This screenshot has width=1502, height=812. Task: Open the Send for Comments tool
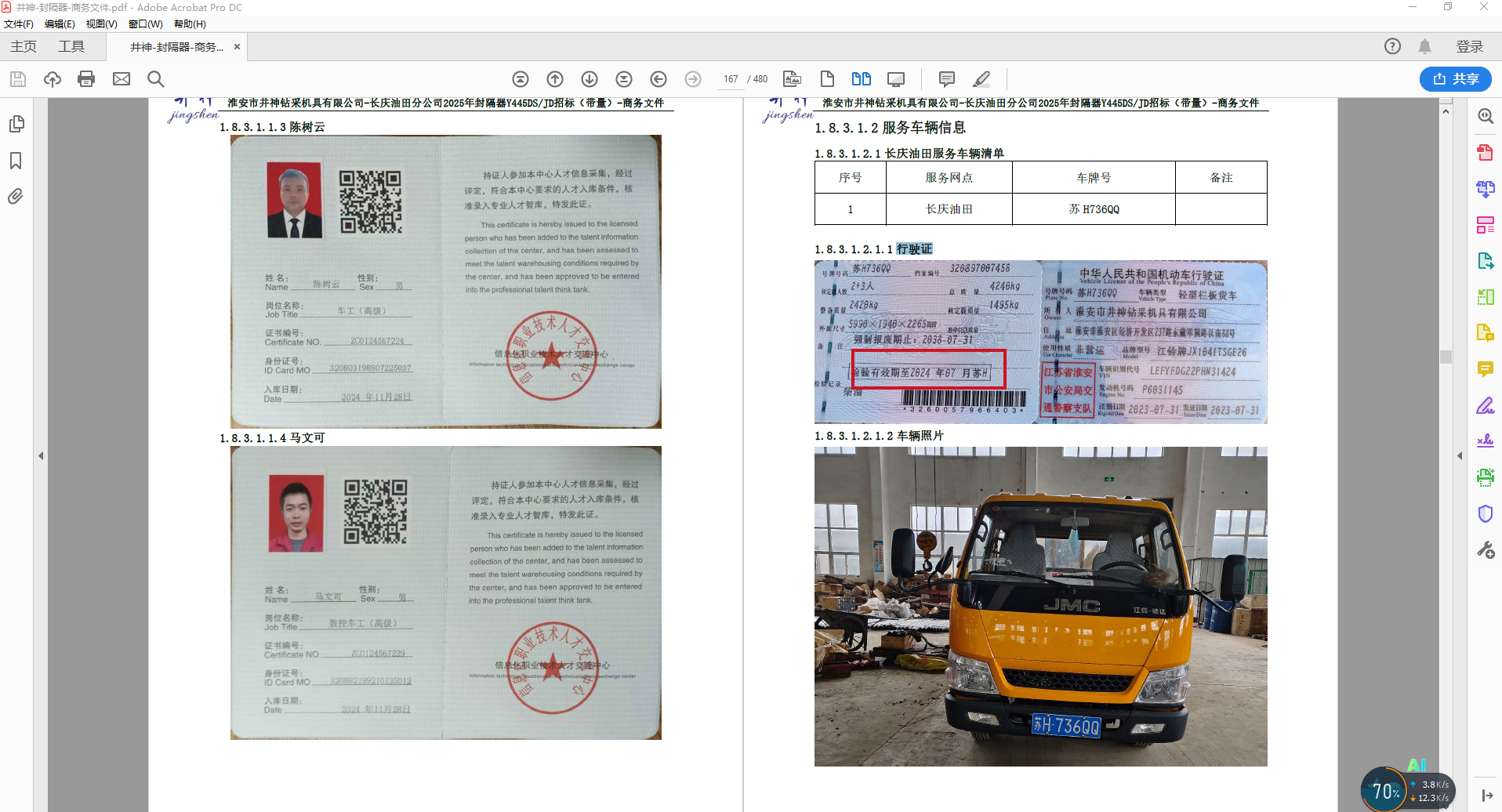click(x=1486, y=333)
